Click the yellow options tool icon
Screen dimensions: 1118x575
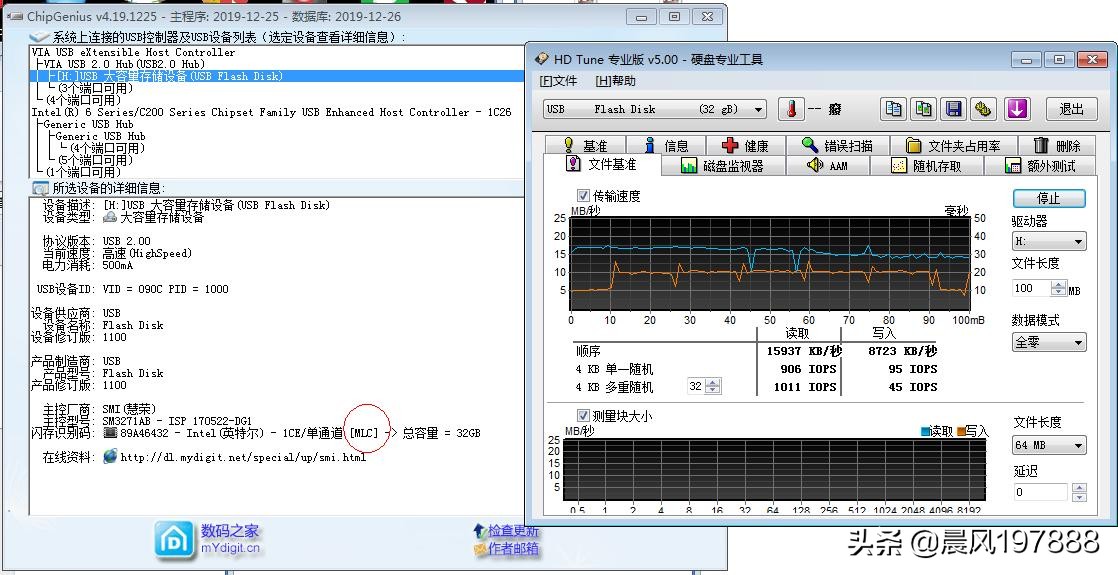983,109
